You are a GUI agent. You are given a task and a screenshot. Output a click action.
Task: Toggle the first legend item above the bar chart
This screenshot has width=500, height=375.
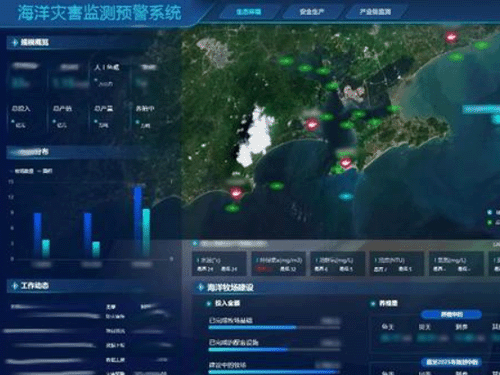pyautogui.click(x=22, y=171)
